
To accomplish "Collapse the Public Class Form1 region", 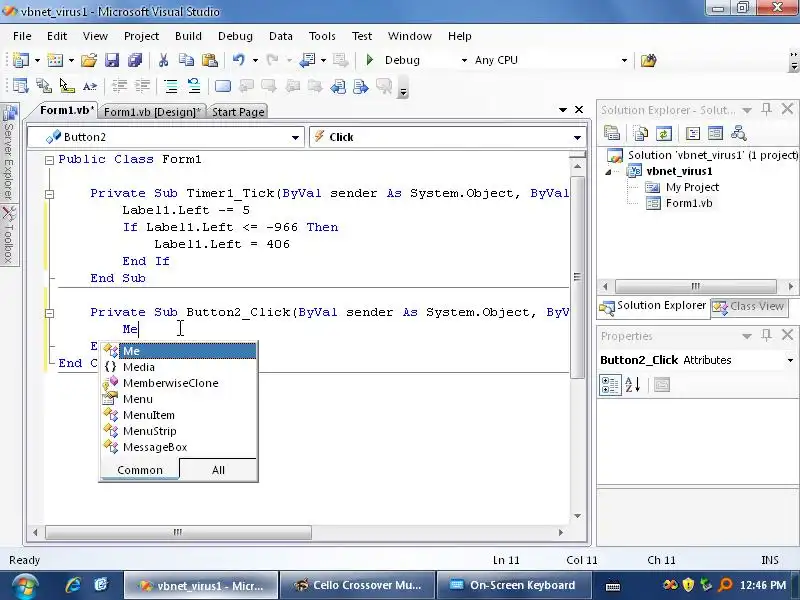I will click(49, 160).
